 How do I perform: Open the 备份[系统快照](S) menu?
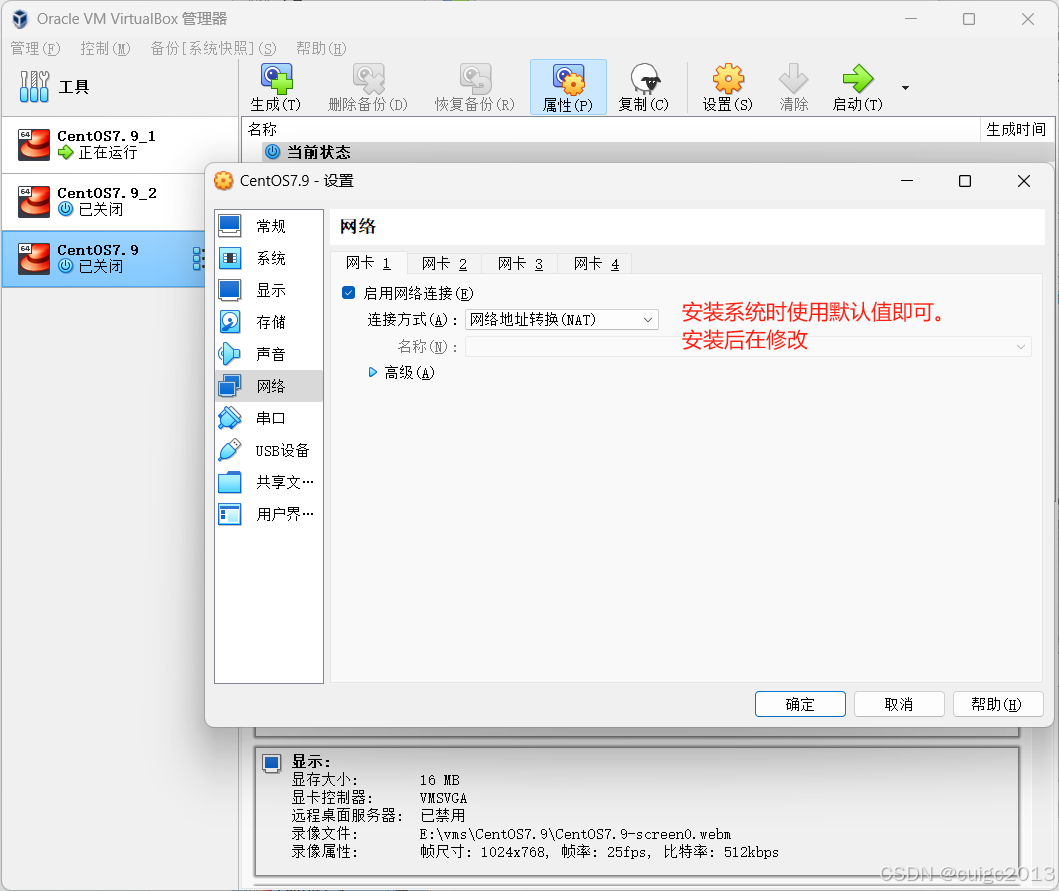click(213, 49)
